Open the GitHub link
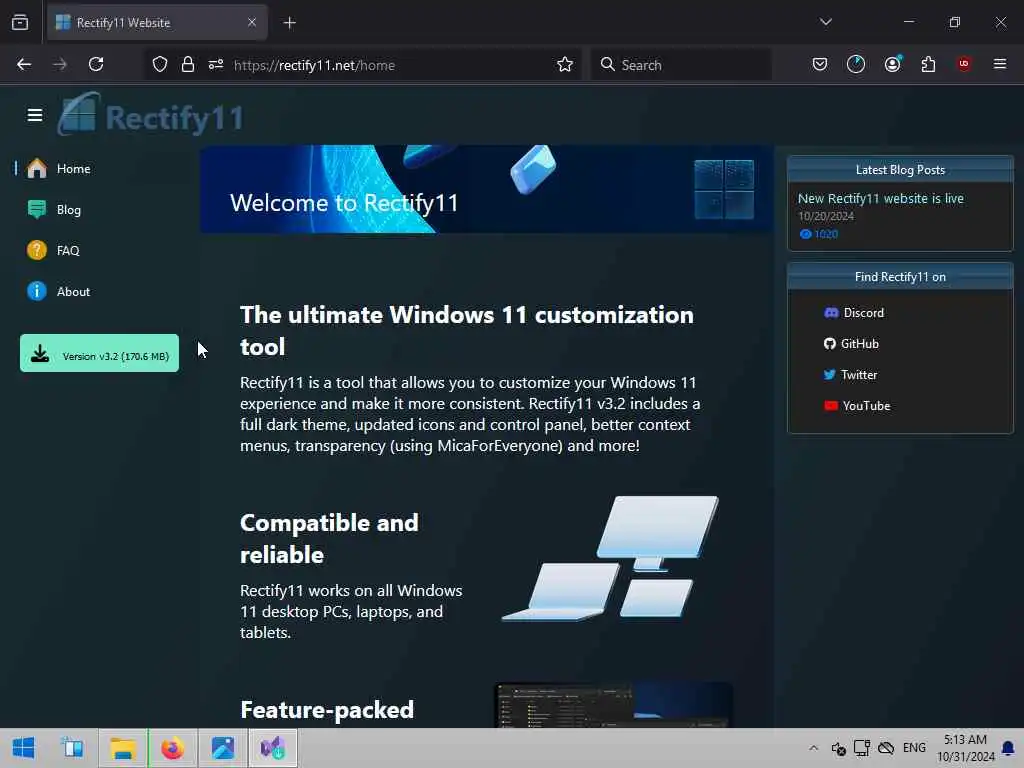1024x768 pixels. (x=852, y=344)
